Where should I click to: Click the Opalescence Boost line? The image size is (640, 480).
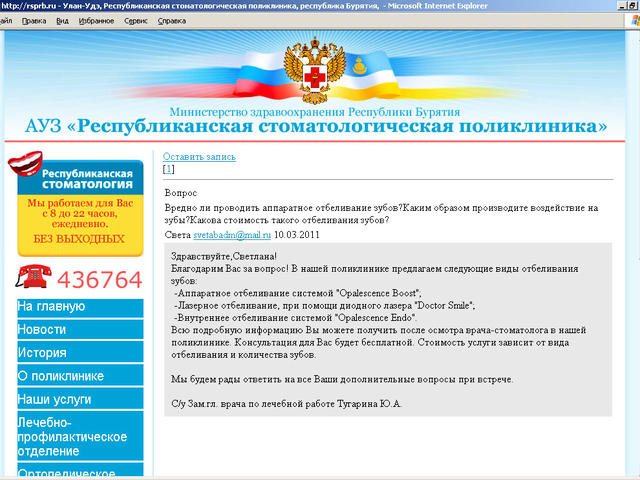(x=297, y=293)
